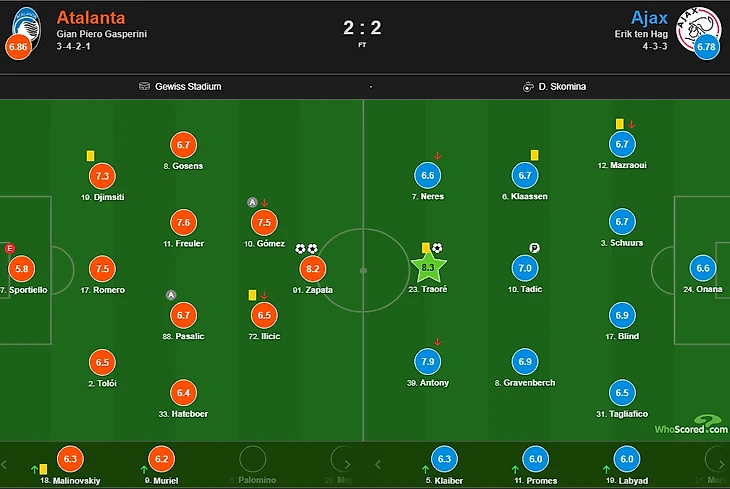This screenshot has height=489, width=730.
Task: Click the stadium icon beside Gewiss Stadium
Action: (144, 86)
